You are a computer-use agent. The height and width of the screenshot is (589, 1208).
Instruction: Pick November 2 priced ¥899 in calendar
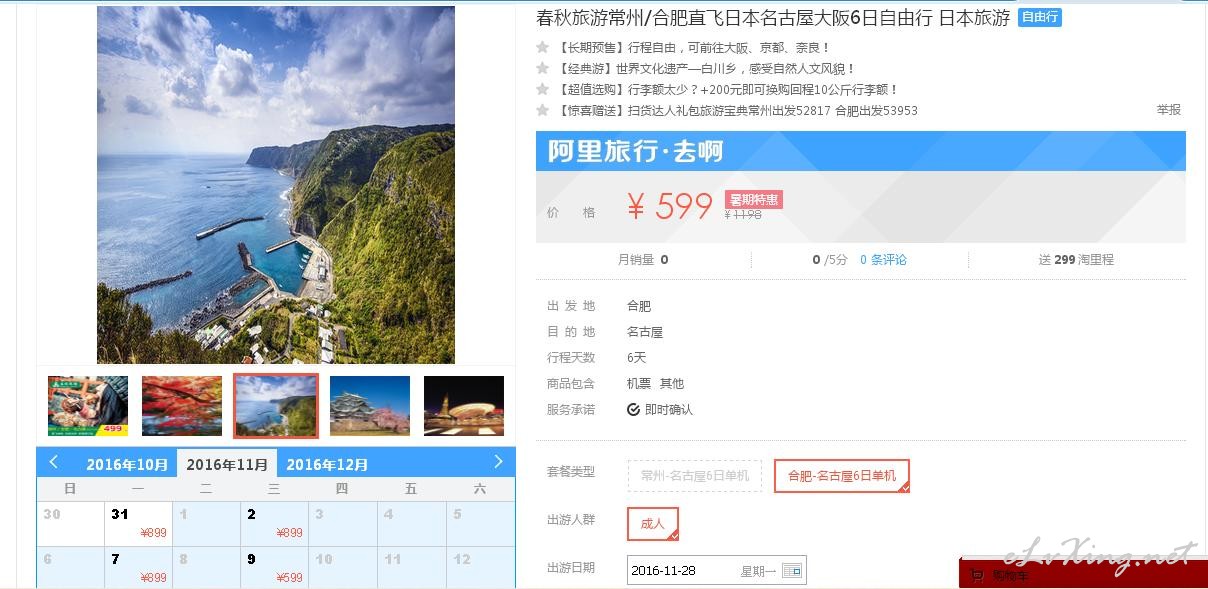[274, 523]
